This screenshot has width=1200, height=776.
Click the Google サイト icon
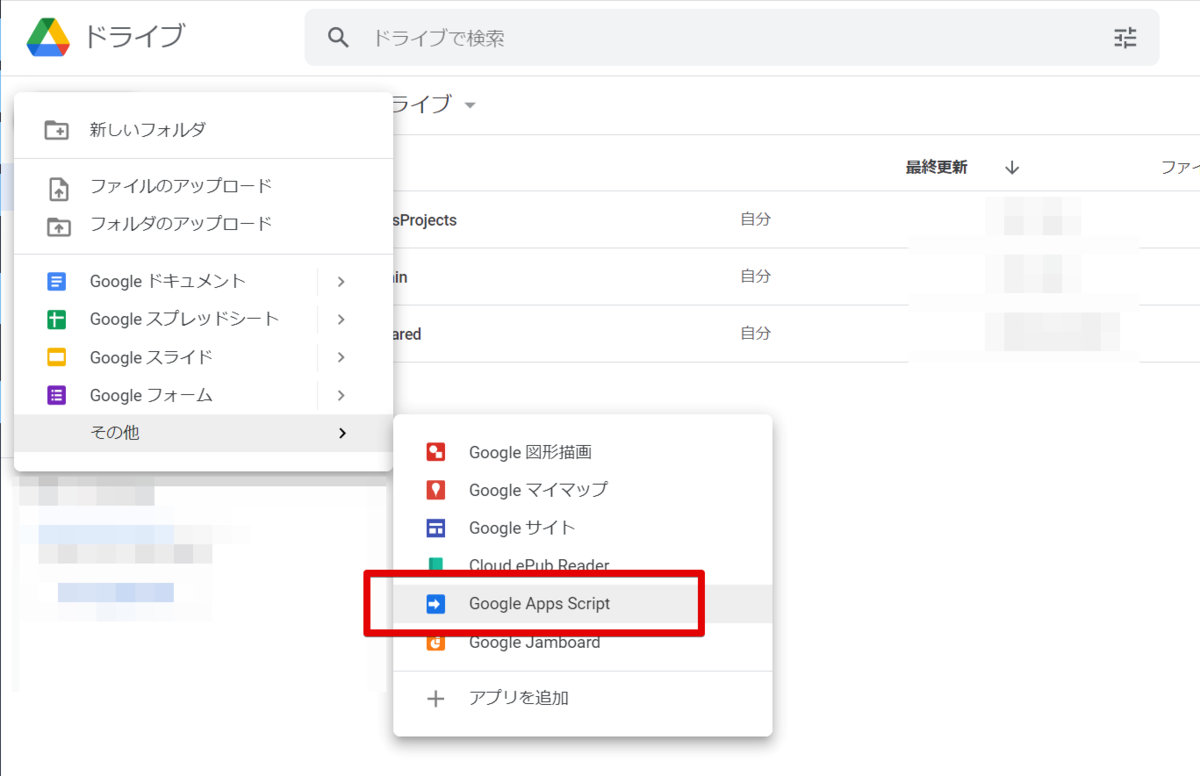pyautogui.click(x=435, y=528)
